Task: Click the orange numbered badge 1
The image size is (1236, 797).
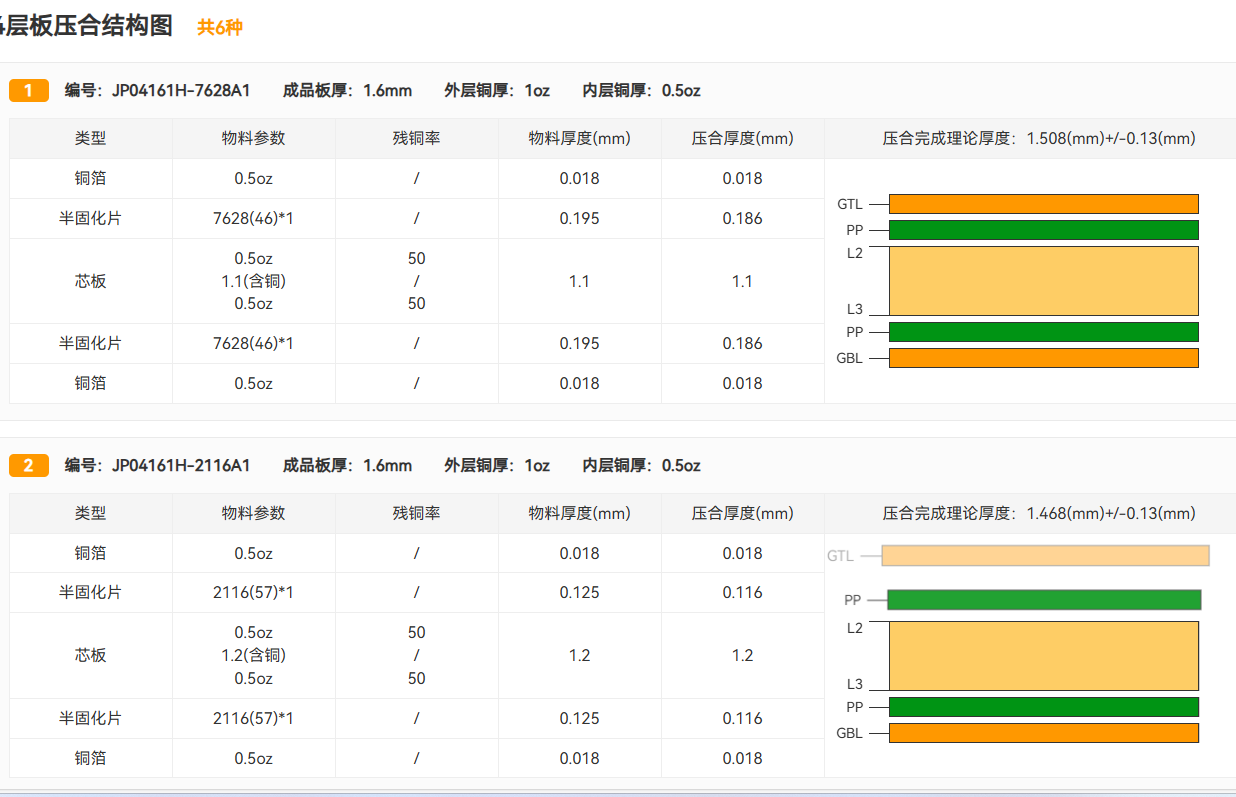Action: pos(28,90)
